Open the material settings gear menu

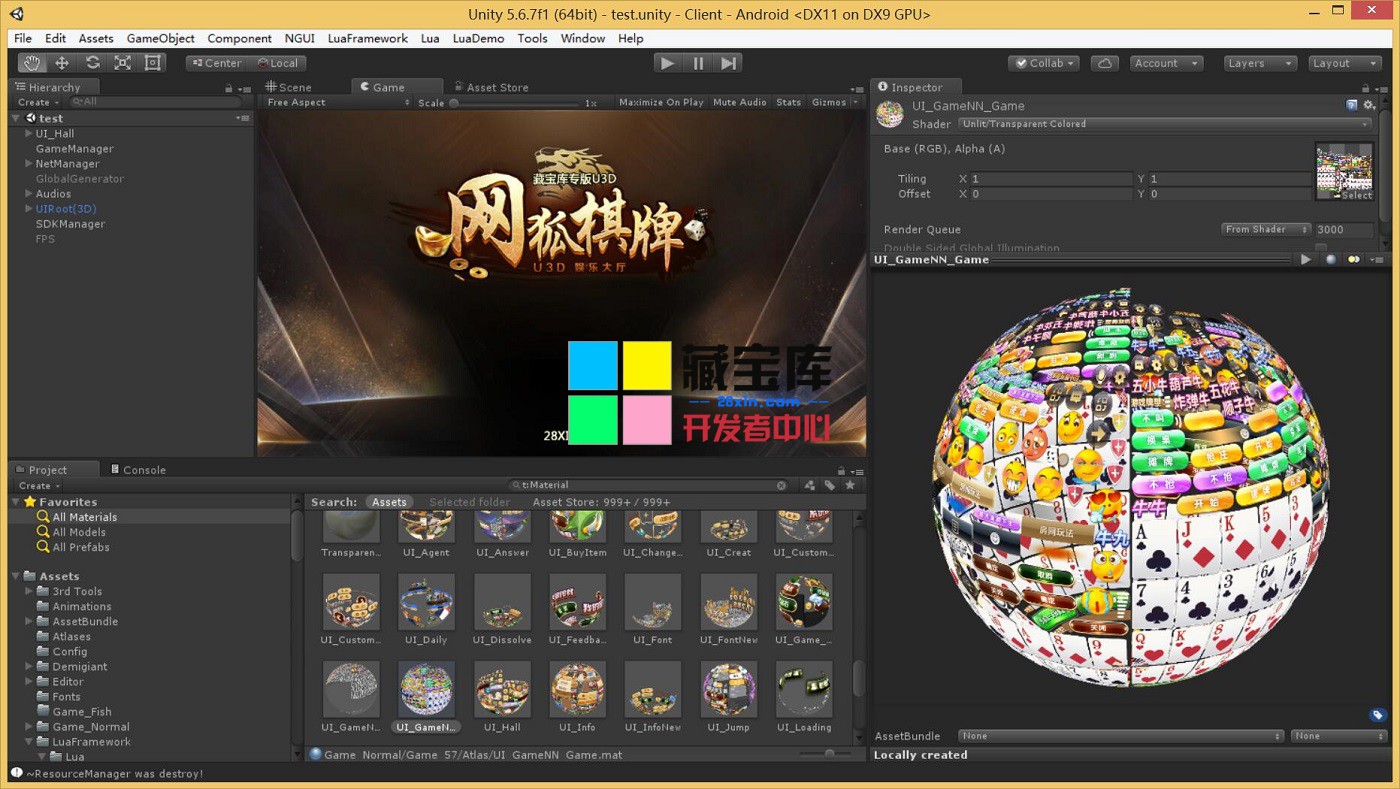click(x=1369, y=105)
